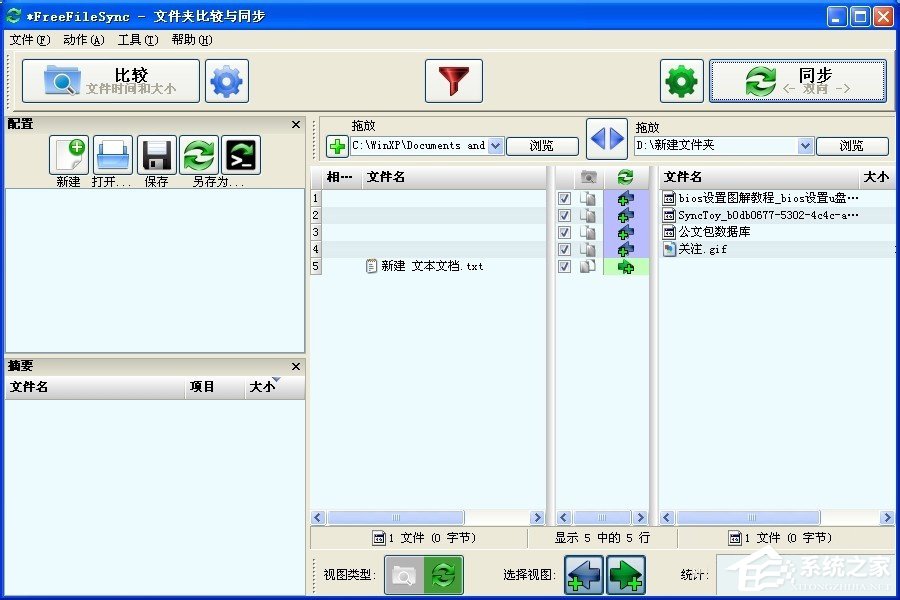The image size is (900, 600).
Task: Select the file 关注.gif in the right pane
Action: (700, 249)
